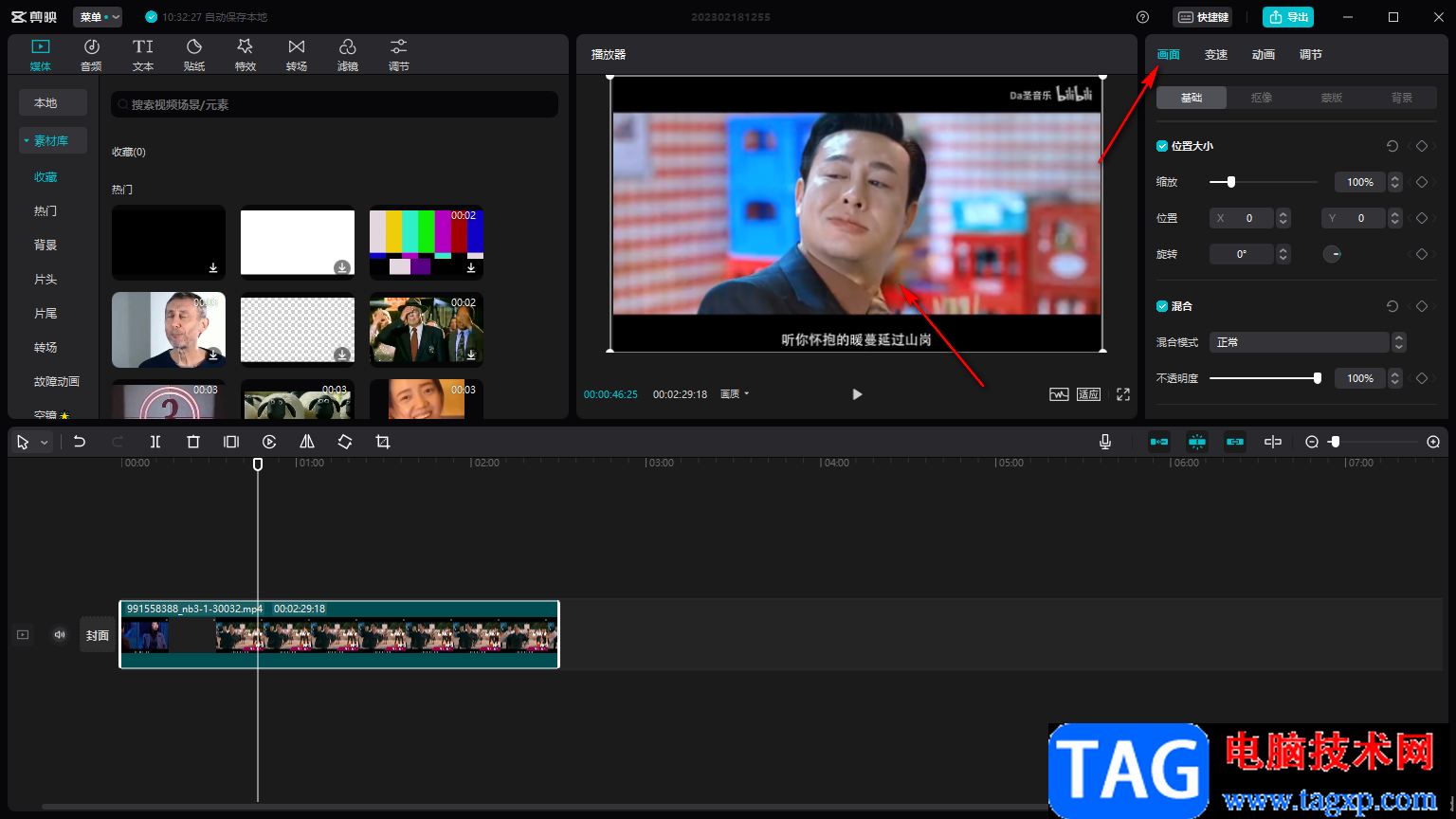
Task: Click the 适应 fit ratio button in player
Action: coord(1088,394)
